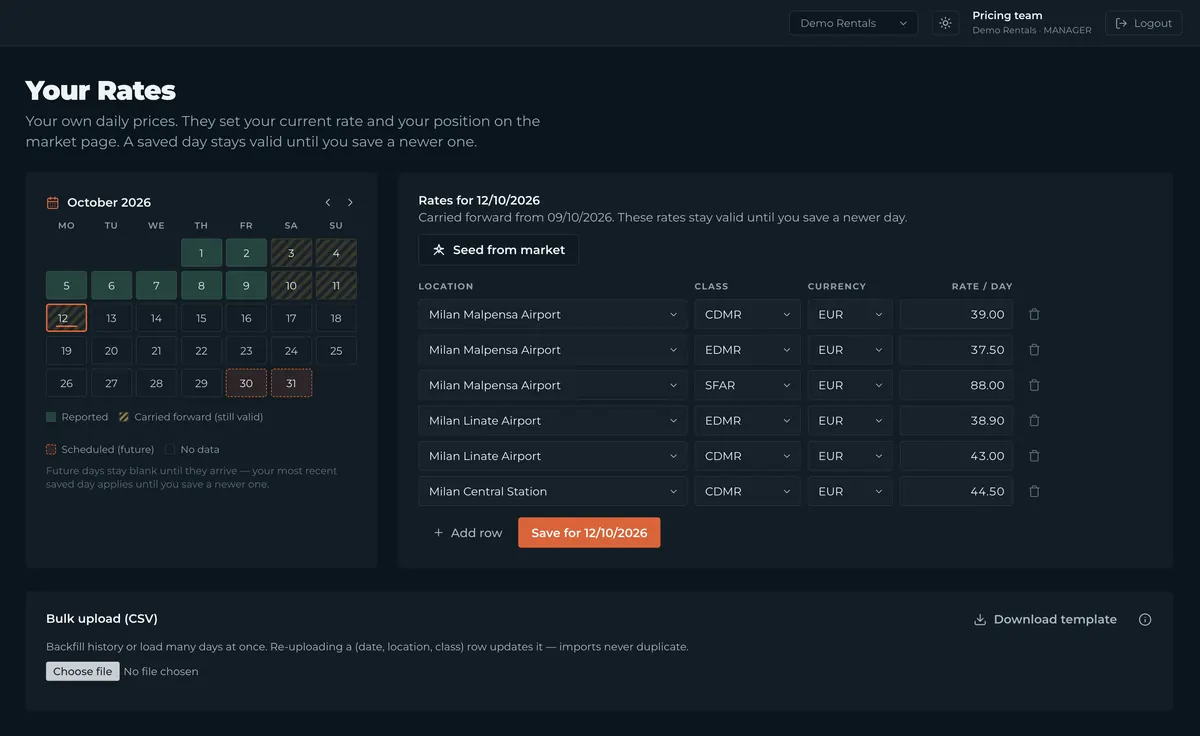Open class dropdown in the 43.00 row
The image size is (1200, 736).
point(747,456)
